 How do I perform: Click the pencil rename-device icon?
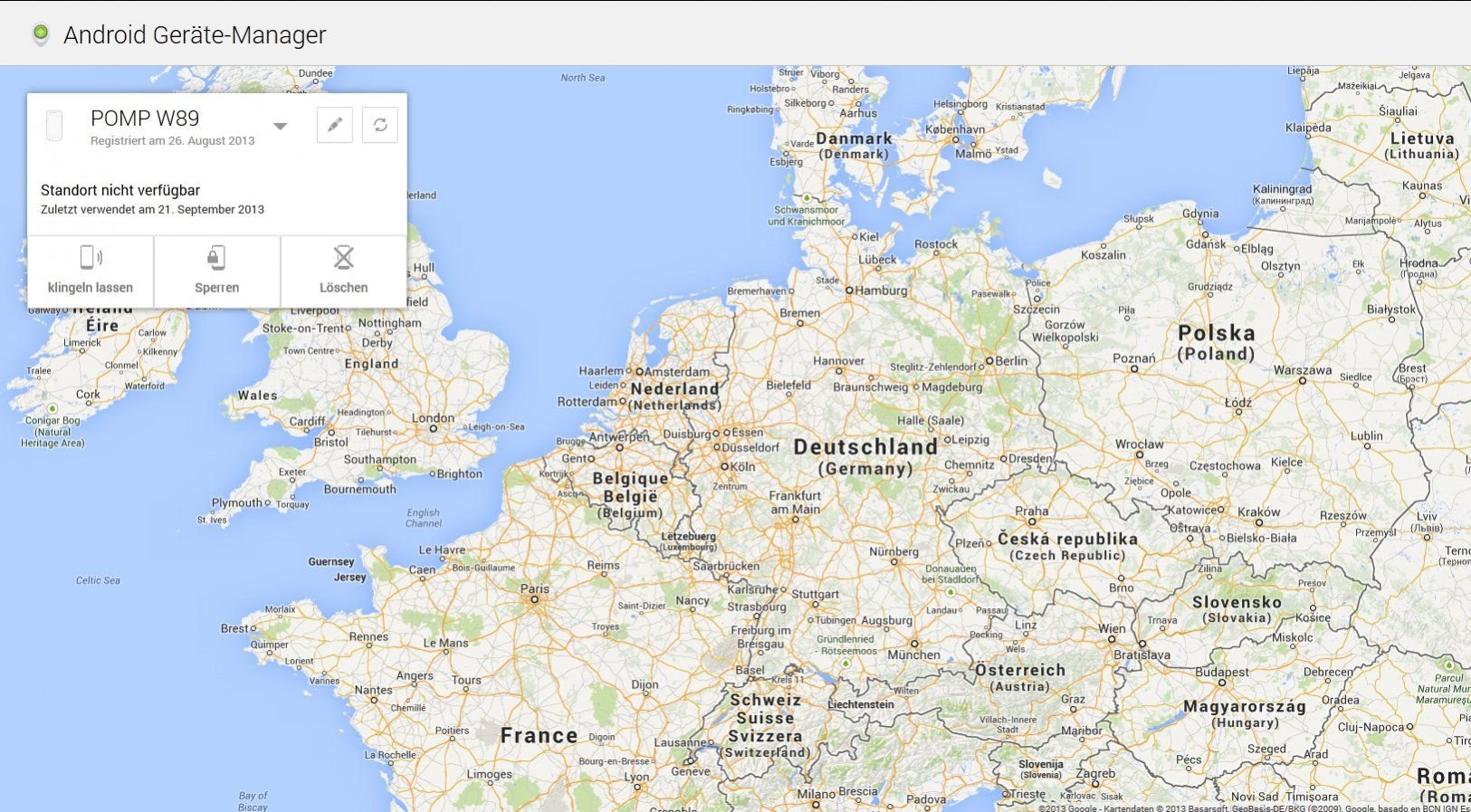[x=335, y=125]
